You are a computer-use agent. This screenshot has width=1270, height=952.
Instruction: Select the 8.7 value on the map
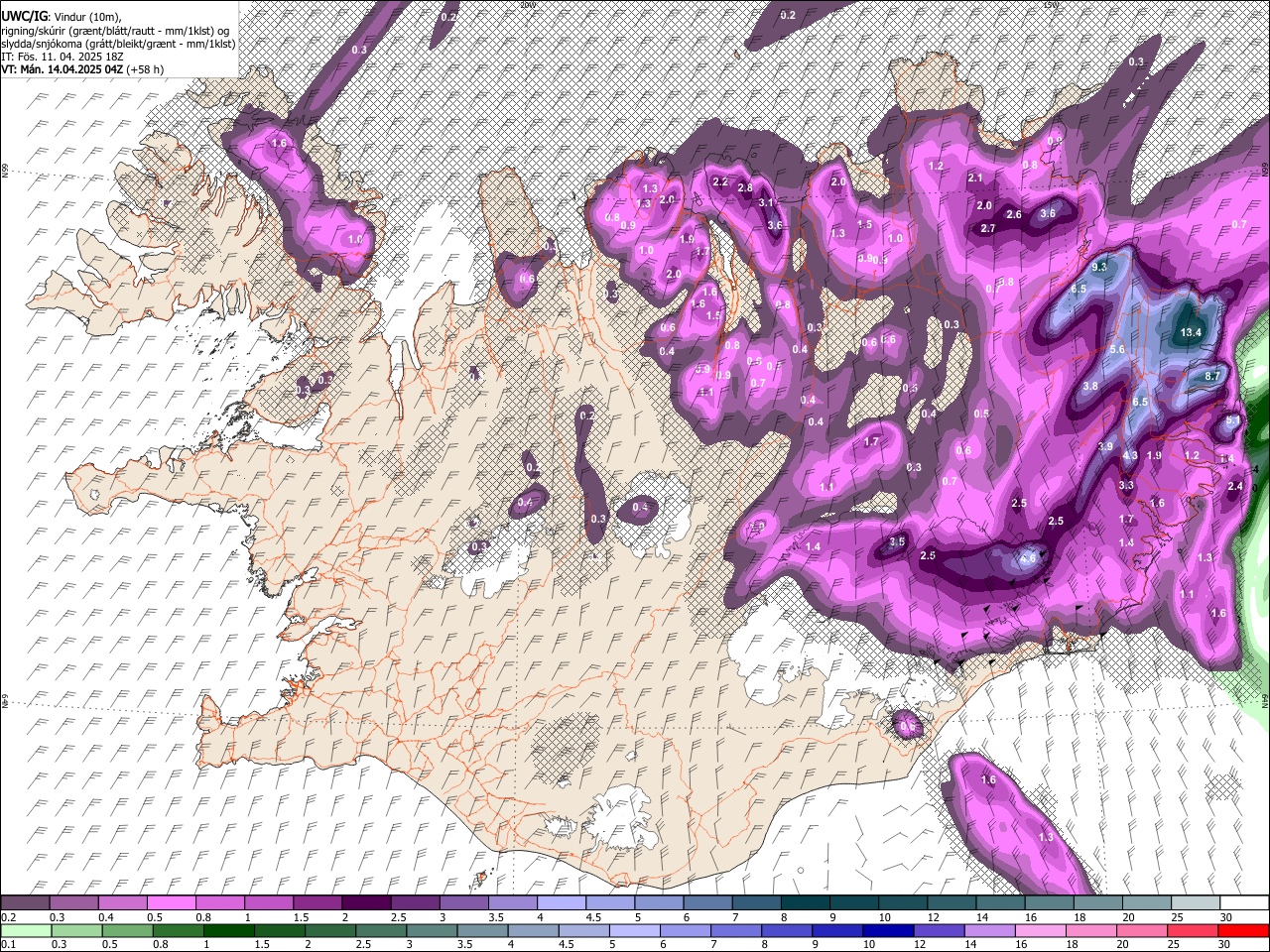click(x=1212, y=377)
